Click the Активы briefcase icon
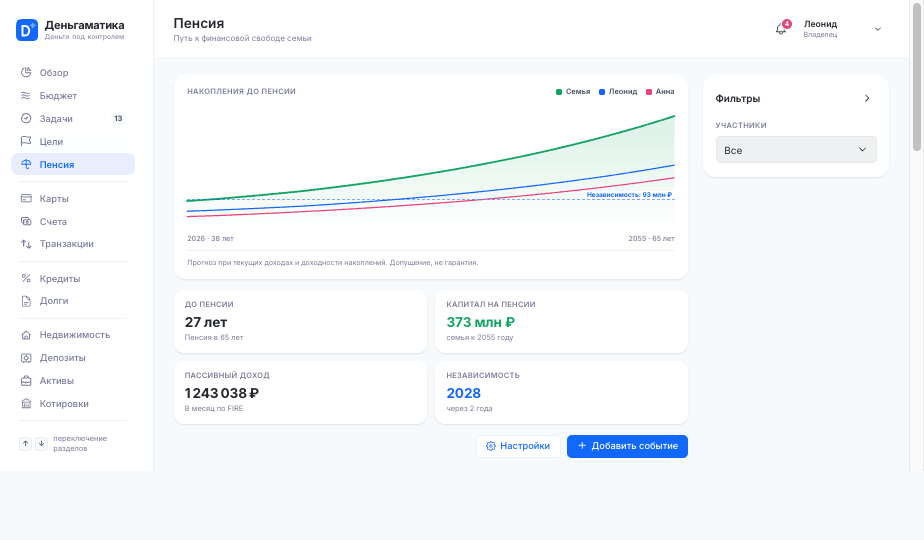This screenshot has width=924, height=540. click(26, 381)
